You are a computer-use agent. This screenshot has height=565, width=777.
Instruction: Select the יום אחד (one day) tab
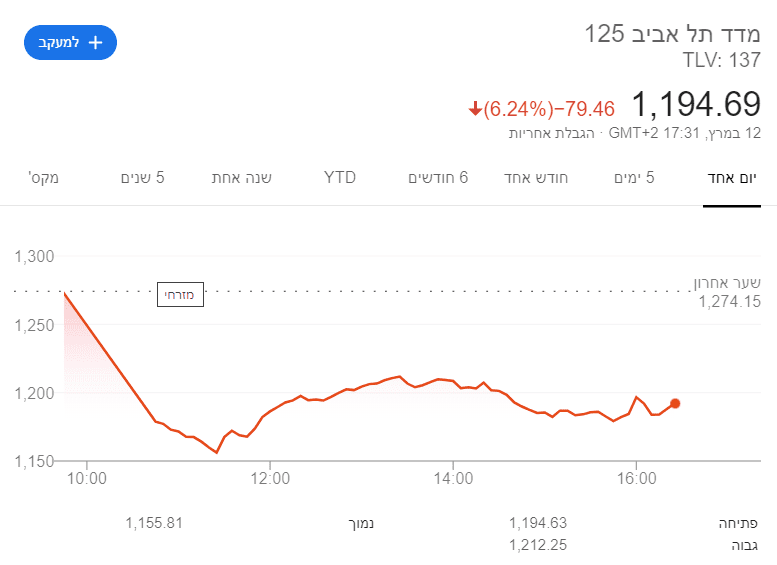(x=732, y=178)
